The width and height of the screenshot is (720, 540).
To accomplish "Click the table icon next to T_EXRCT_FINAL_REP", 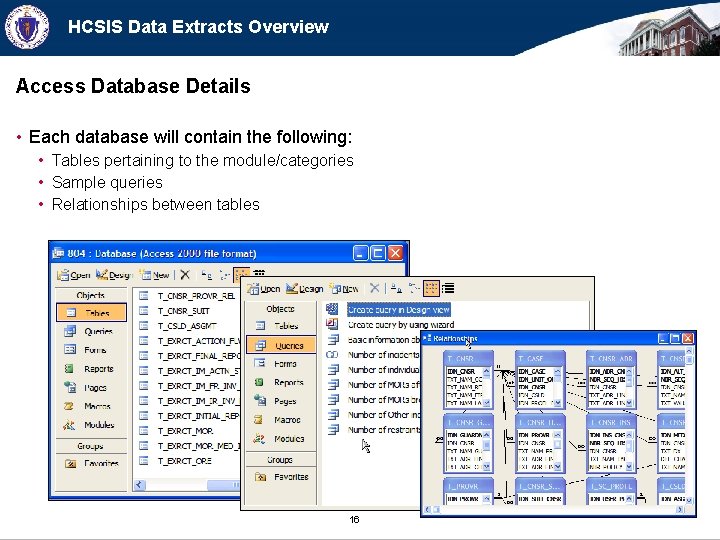I will [x=144, y=356].
